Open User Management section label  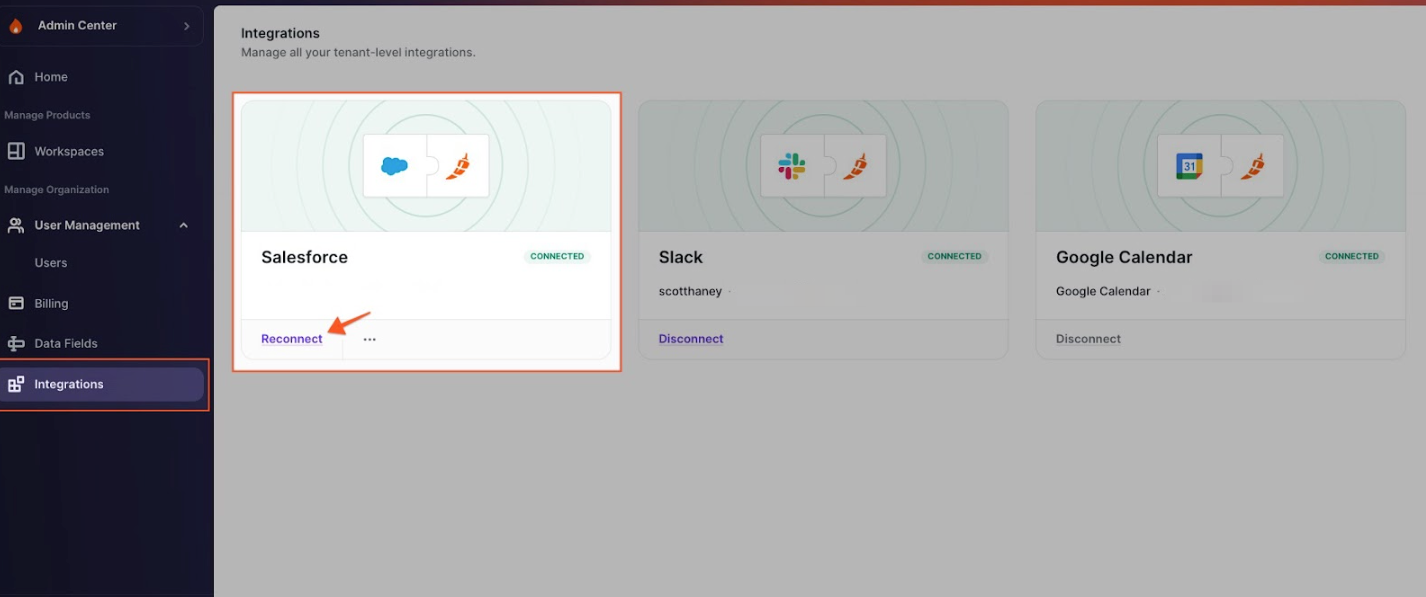(x=87, y=225)
